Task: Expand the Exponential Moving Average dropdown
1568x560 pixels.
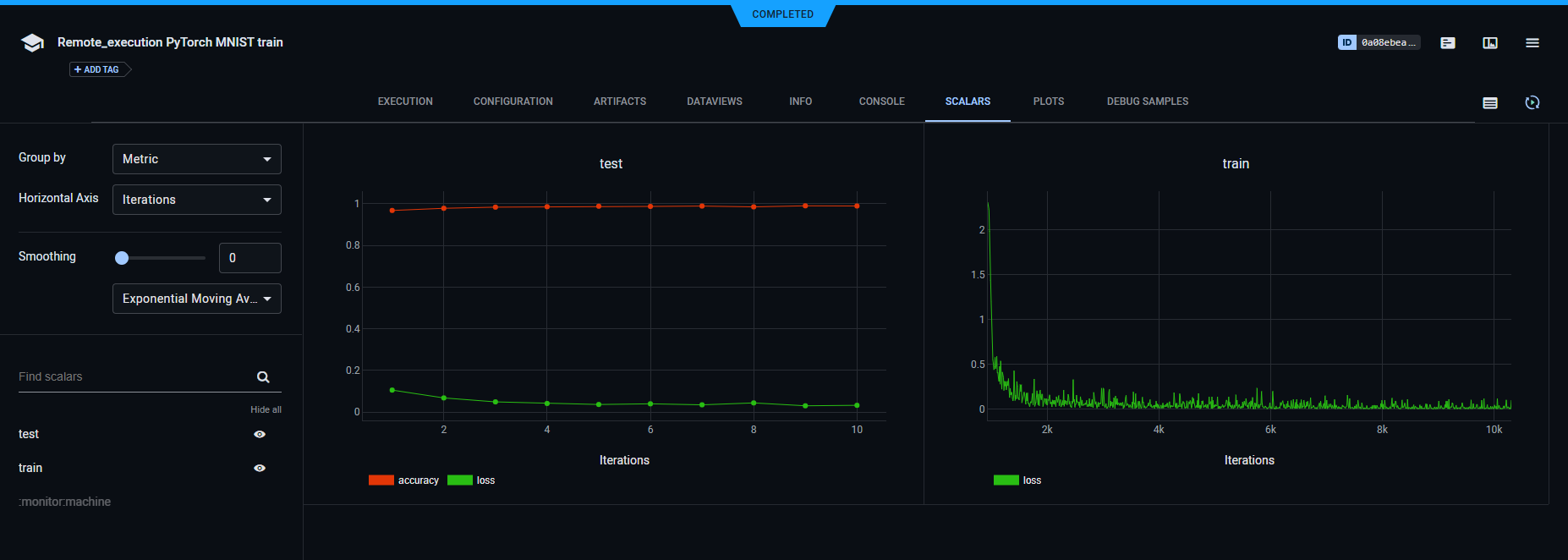Action: tap(196, 299)
